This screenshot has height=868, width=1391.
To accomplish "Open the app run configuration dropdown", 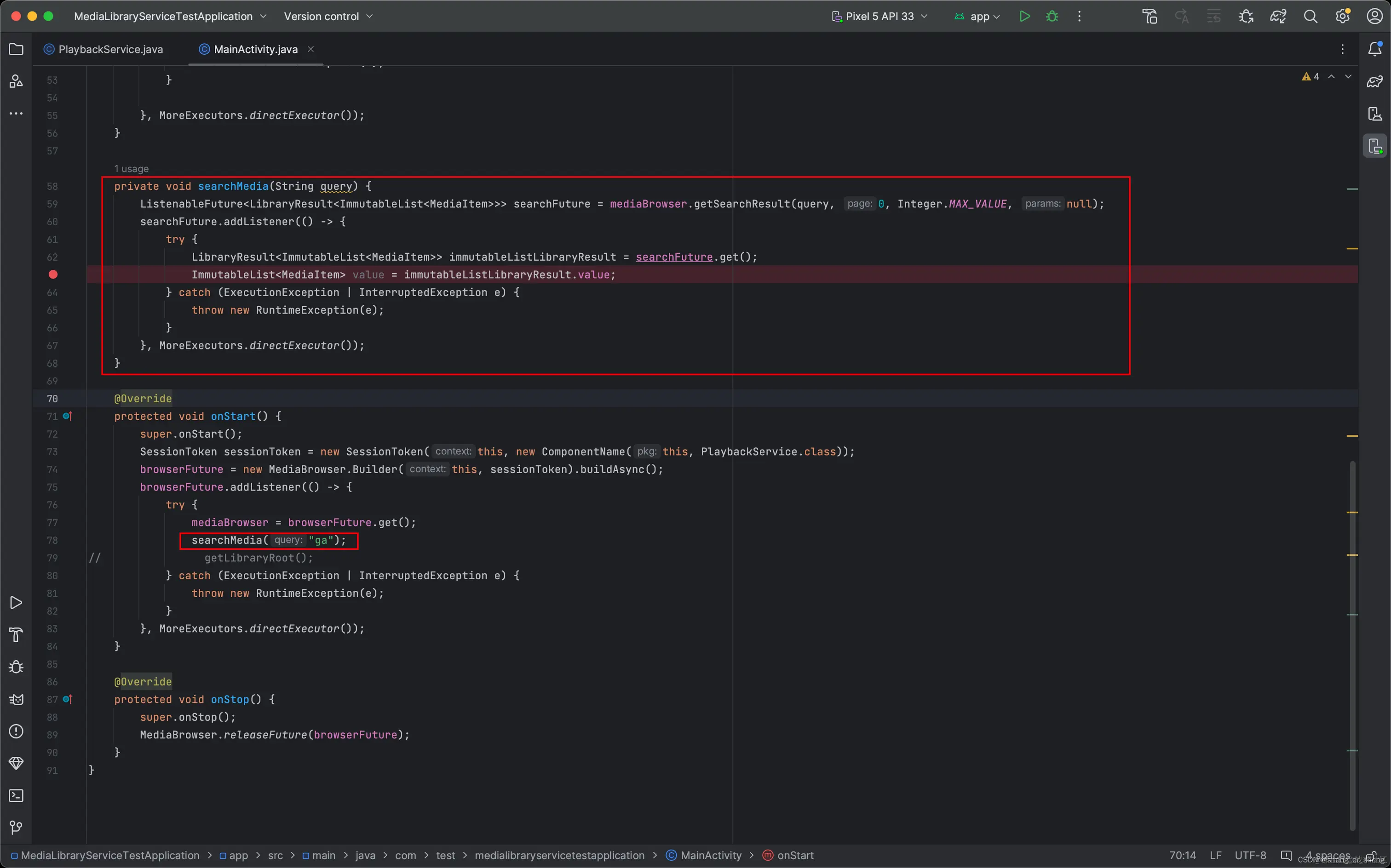I will [x=977, y=16].
